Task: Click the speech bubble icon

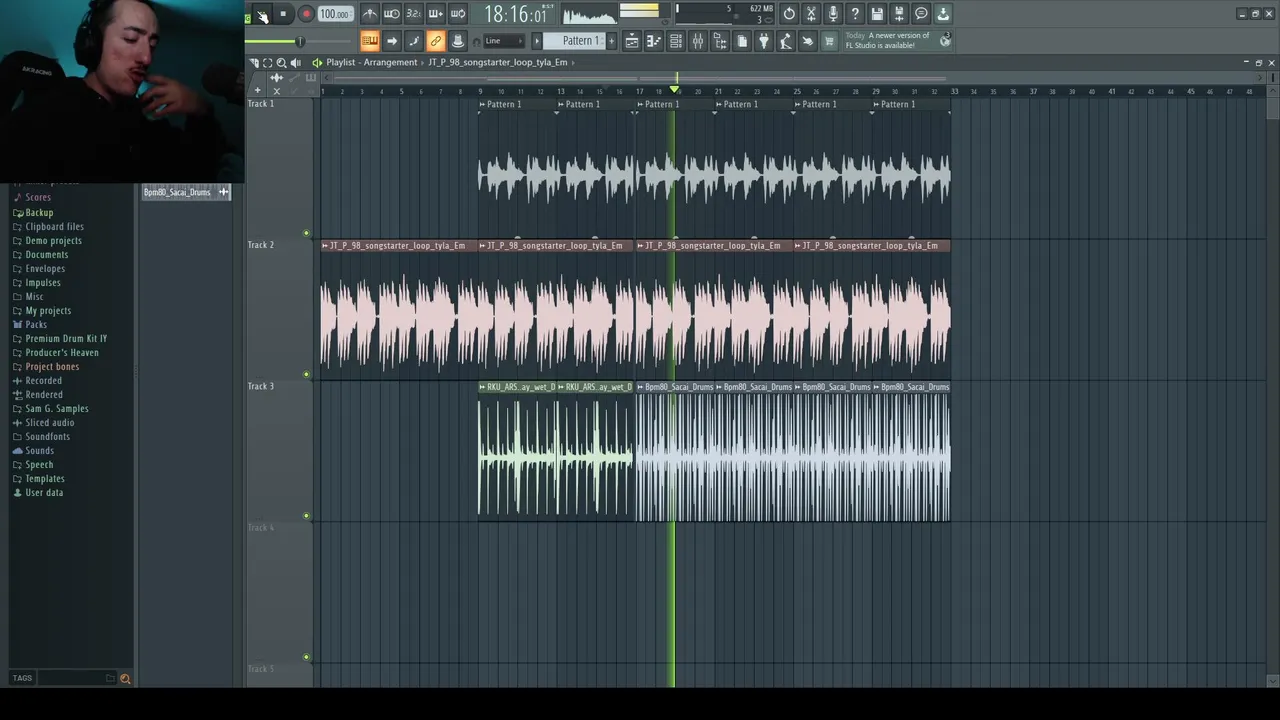Action: tap(921, 14)
